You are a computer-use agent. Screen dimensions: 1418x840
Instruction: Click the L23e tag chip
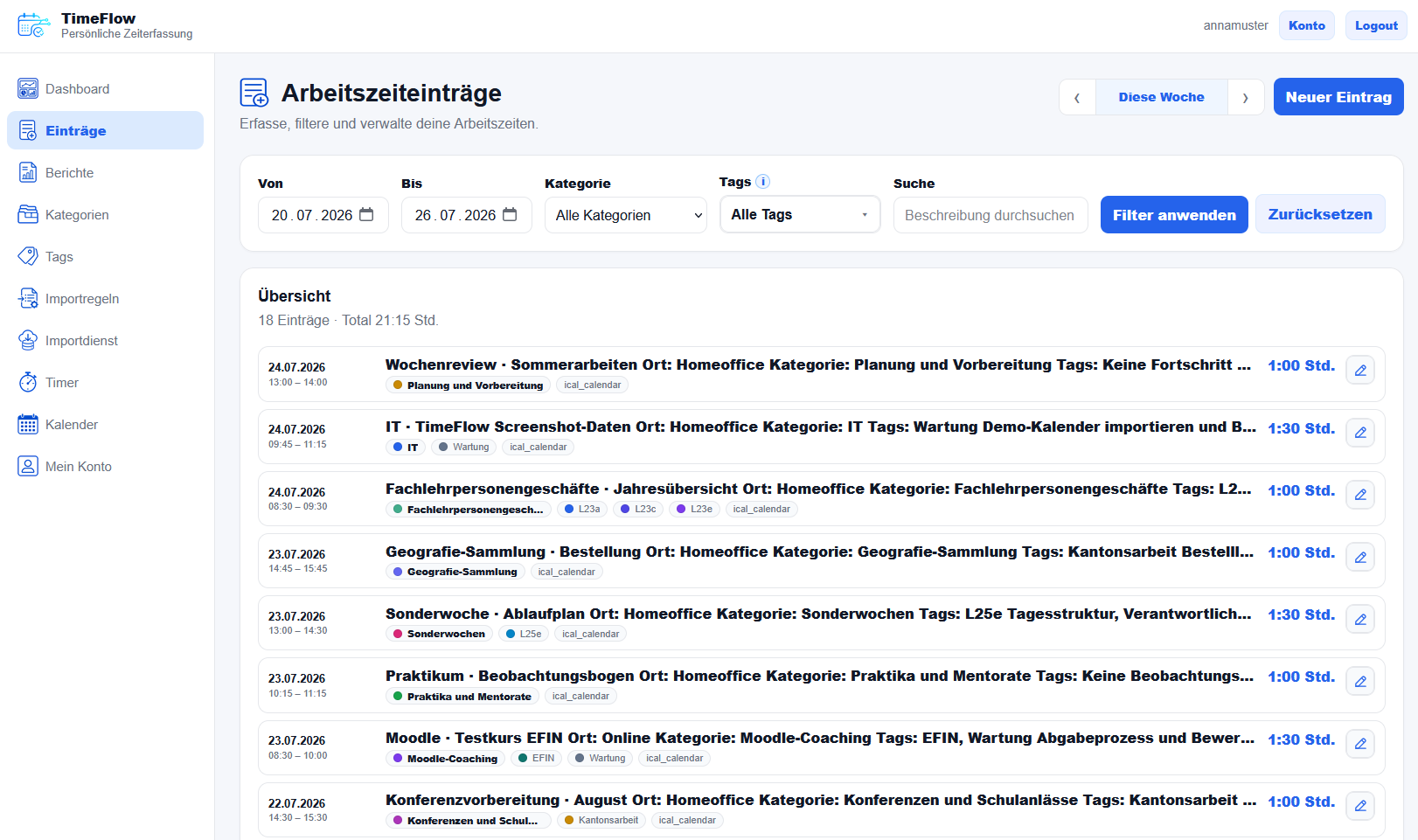point(694,510)
